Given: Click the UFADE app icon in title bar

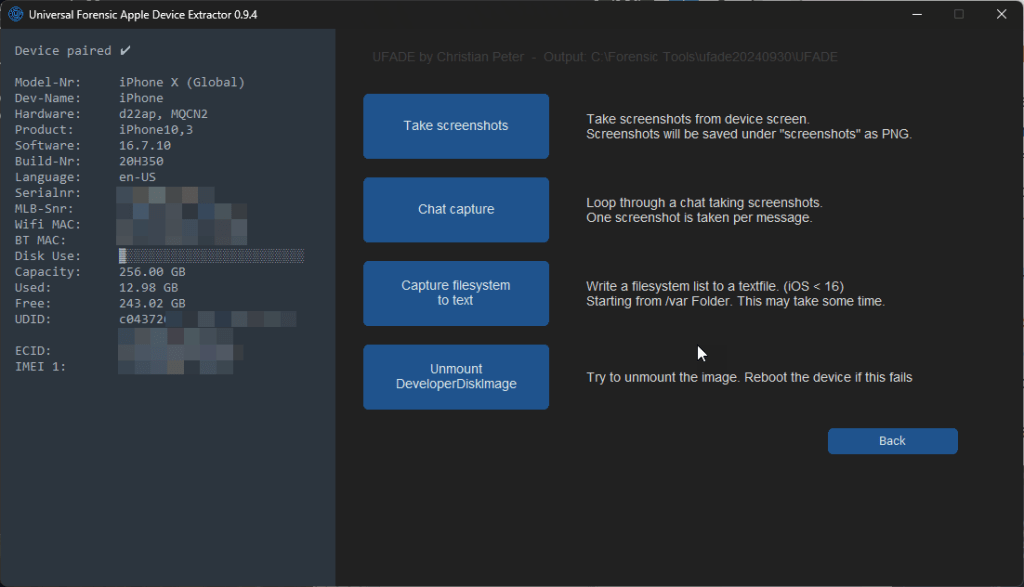Looking at the screenshot, I should tap(15, 14).
